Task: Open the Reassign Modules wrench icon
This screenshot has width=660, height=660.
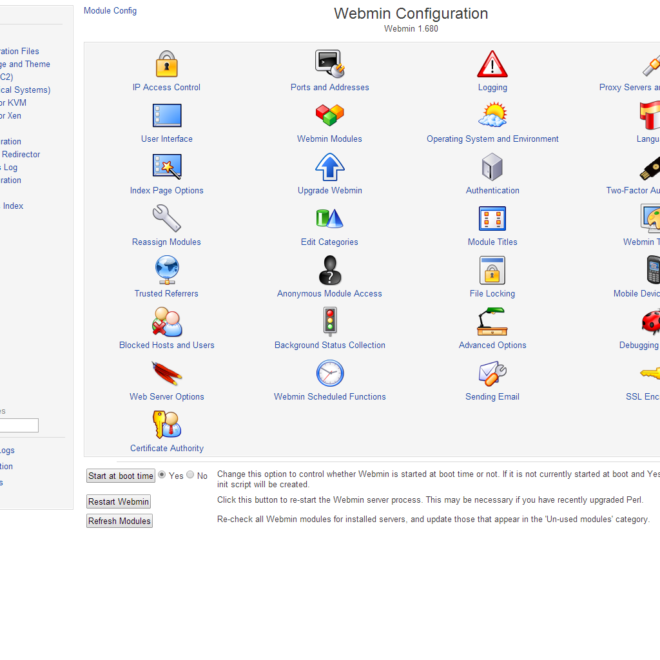Action: coord(167,218)
